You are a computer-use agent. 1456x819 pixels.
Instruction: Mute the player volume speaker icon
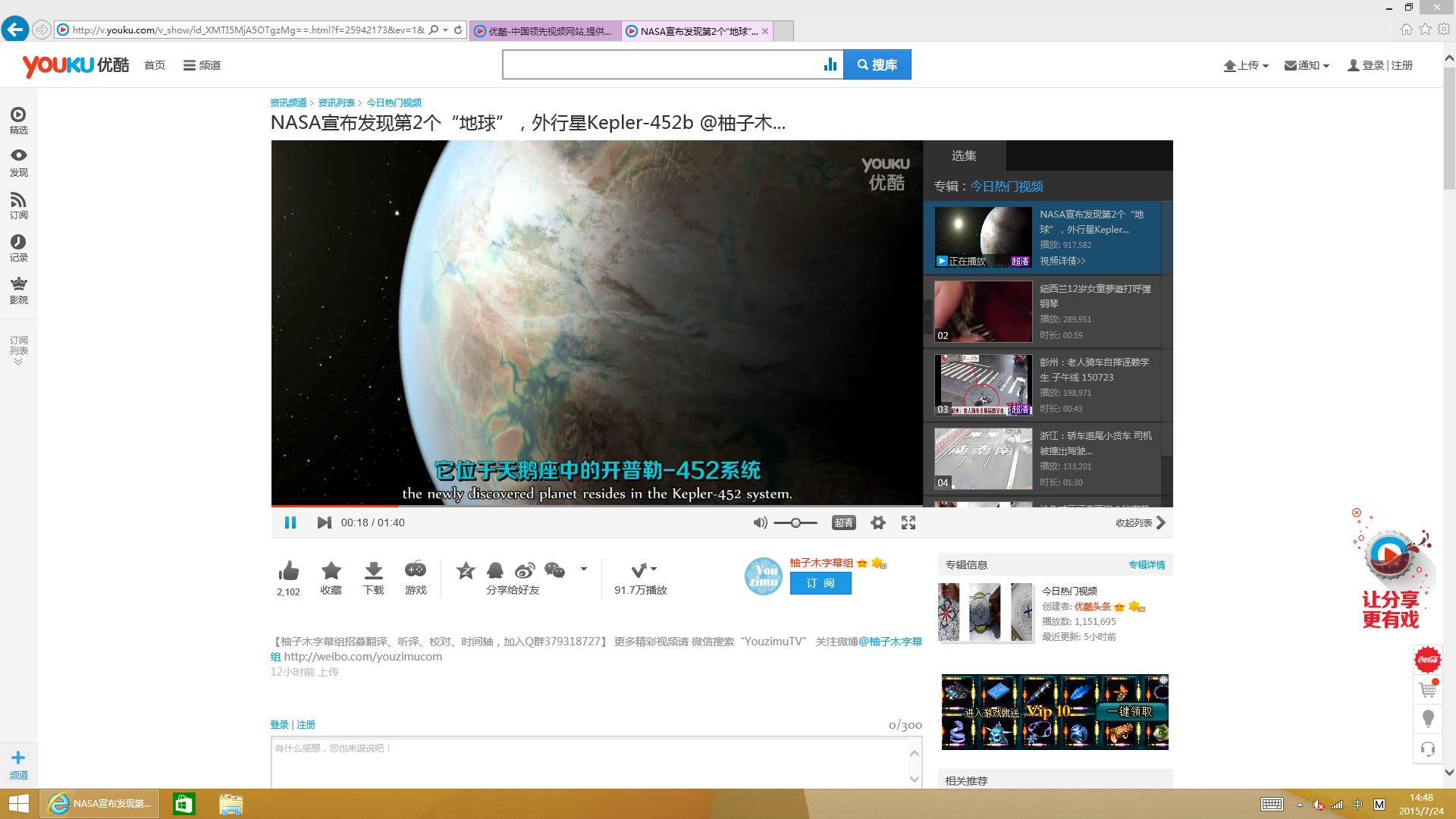pyautogui.click(x=760, y=522)
